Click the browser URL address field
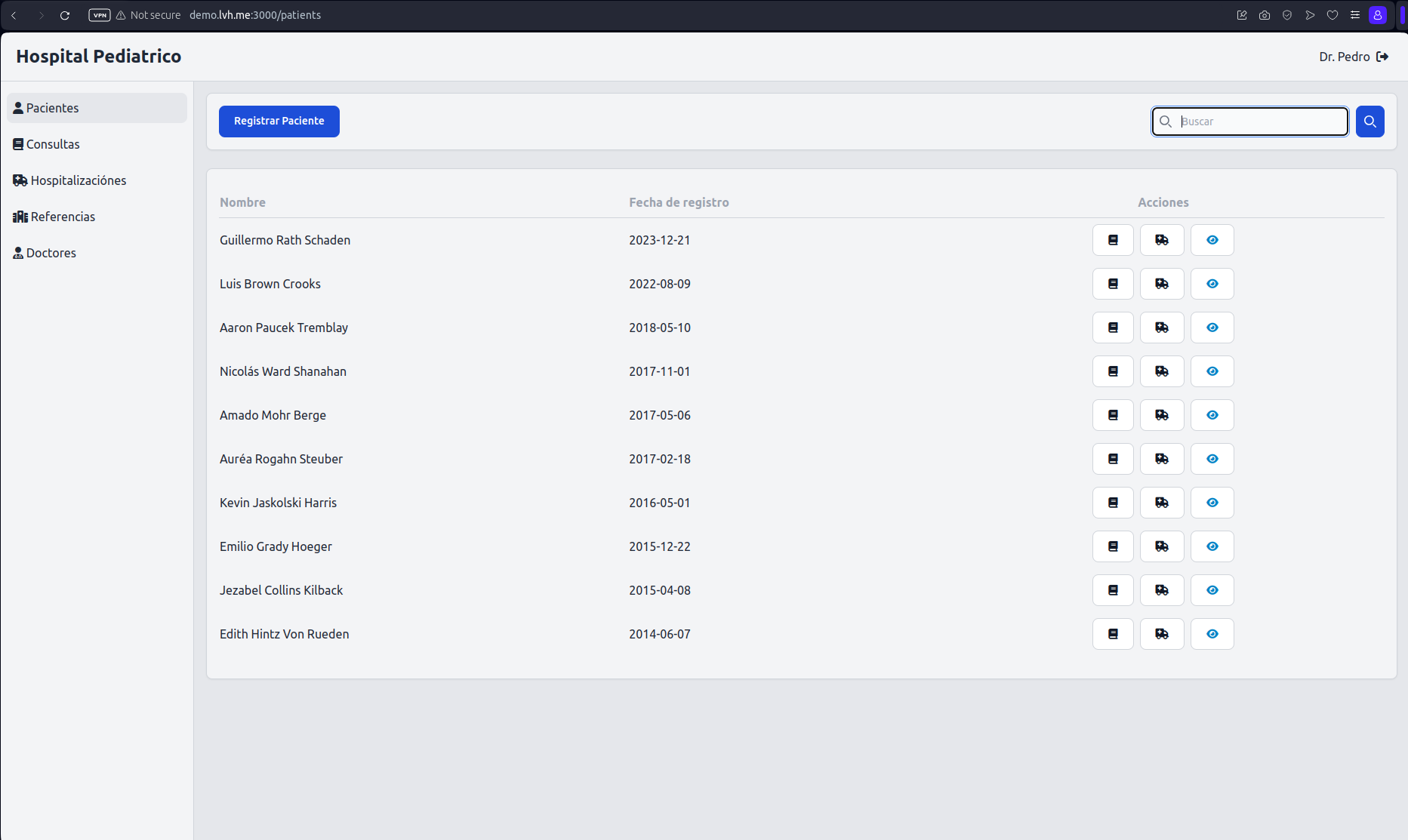Image resolution: width=1408 pixels, height=840 pixels. [x=255, y=15]
